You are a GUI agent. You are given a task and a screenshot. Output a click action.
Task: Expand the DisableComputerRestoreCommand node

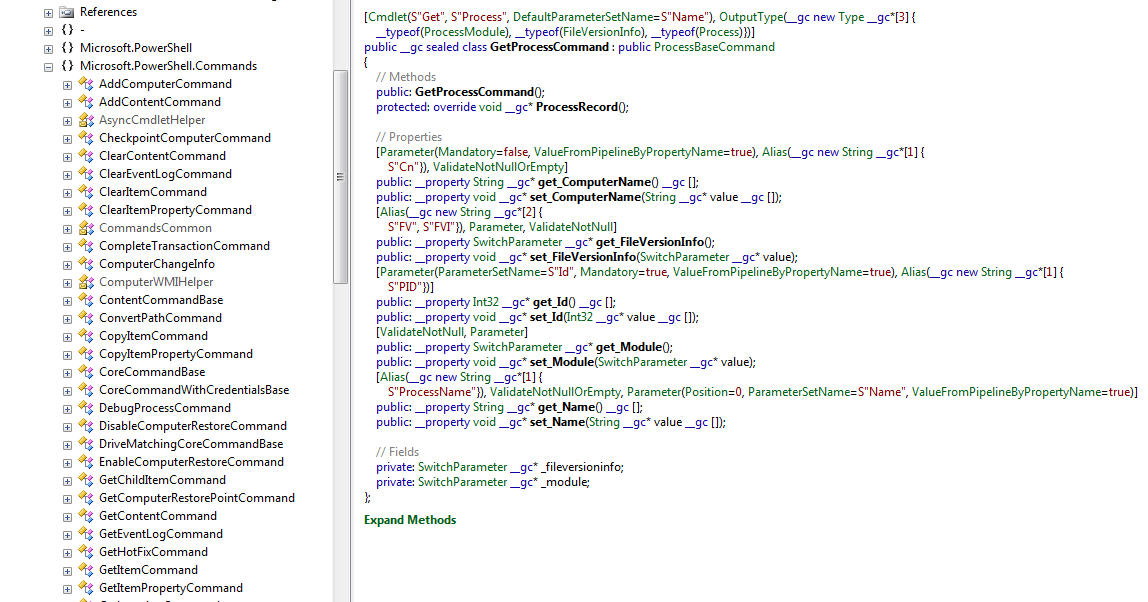[x=67, y=427]
